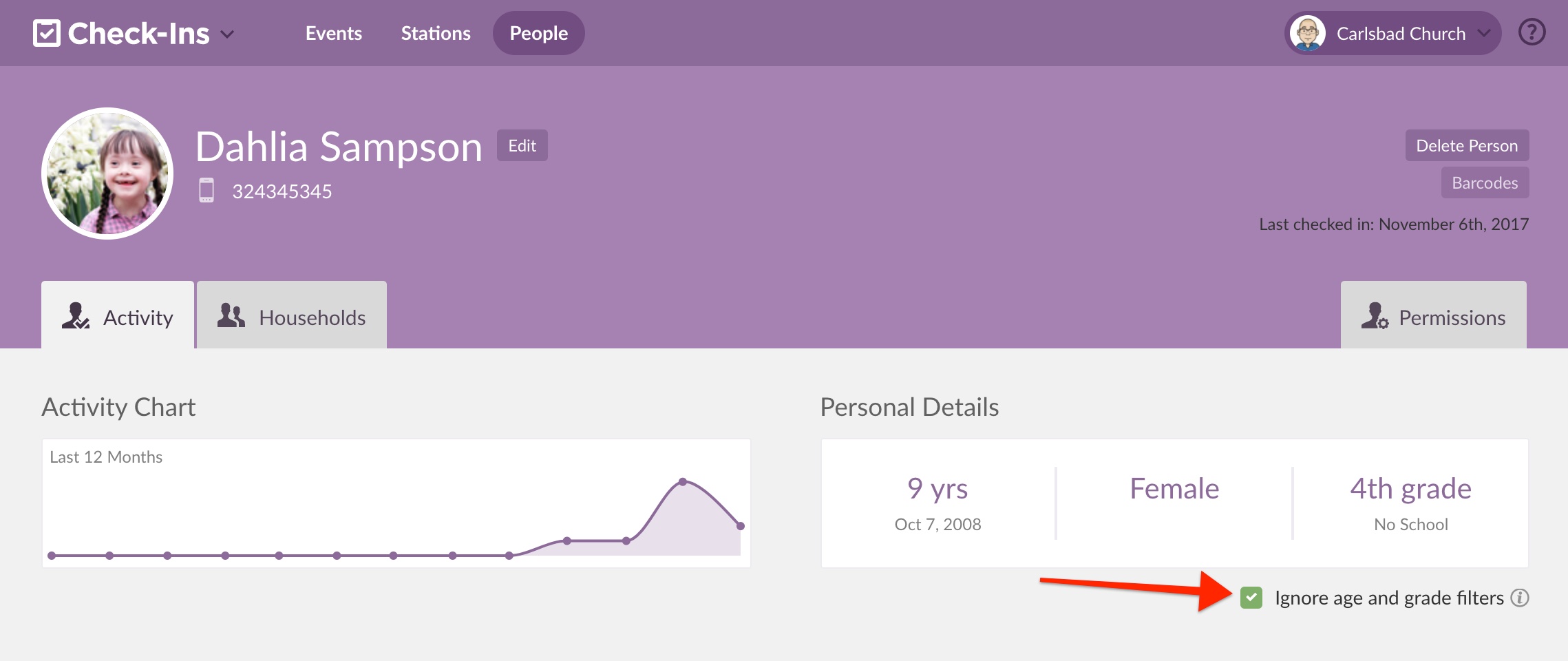The image size is (1568, 661).
Task: Click the Activity tab person icon
Action: 75,316
